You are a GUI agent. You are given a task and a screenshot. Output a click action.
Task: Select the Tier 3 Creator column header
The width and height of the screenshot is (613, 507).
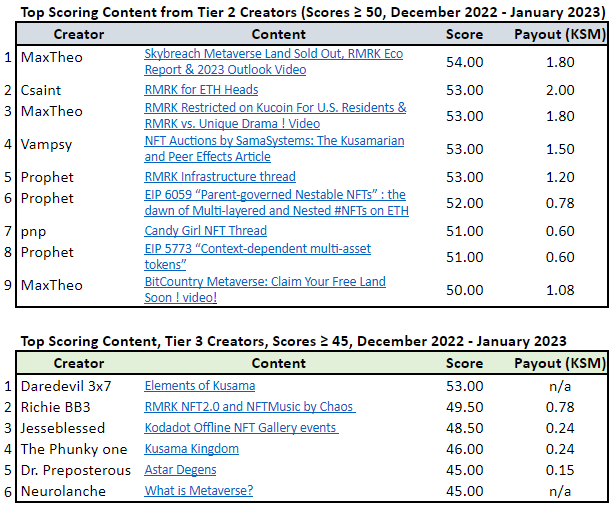pyautogui.click(x=79, y=363)
